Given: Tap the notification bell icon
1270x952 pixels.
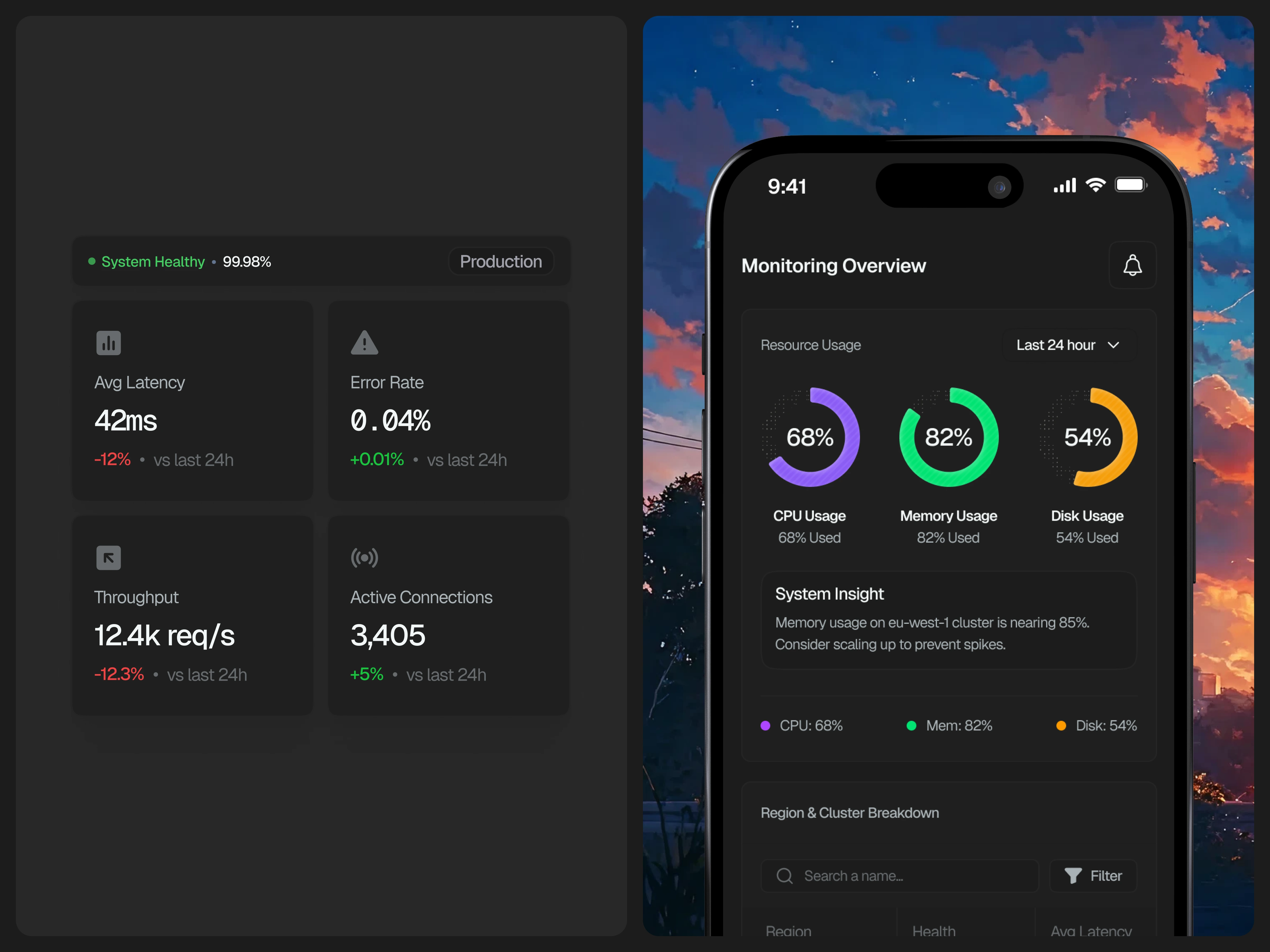Looking at the screenshot, I should coord(1132,265).
